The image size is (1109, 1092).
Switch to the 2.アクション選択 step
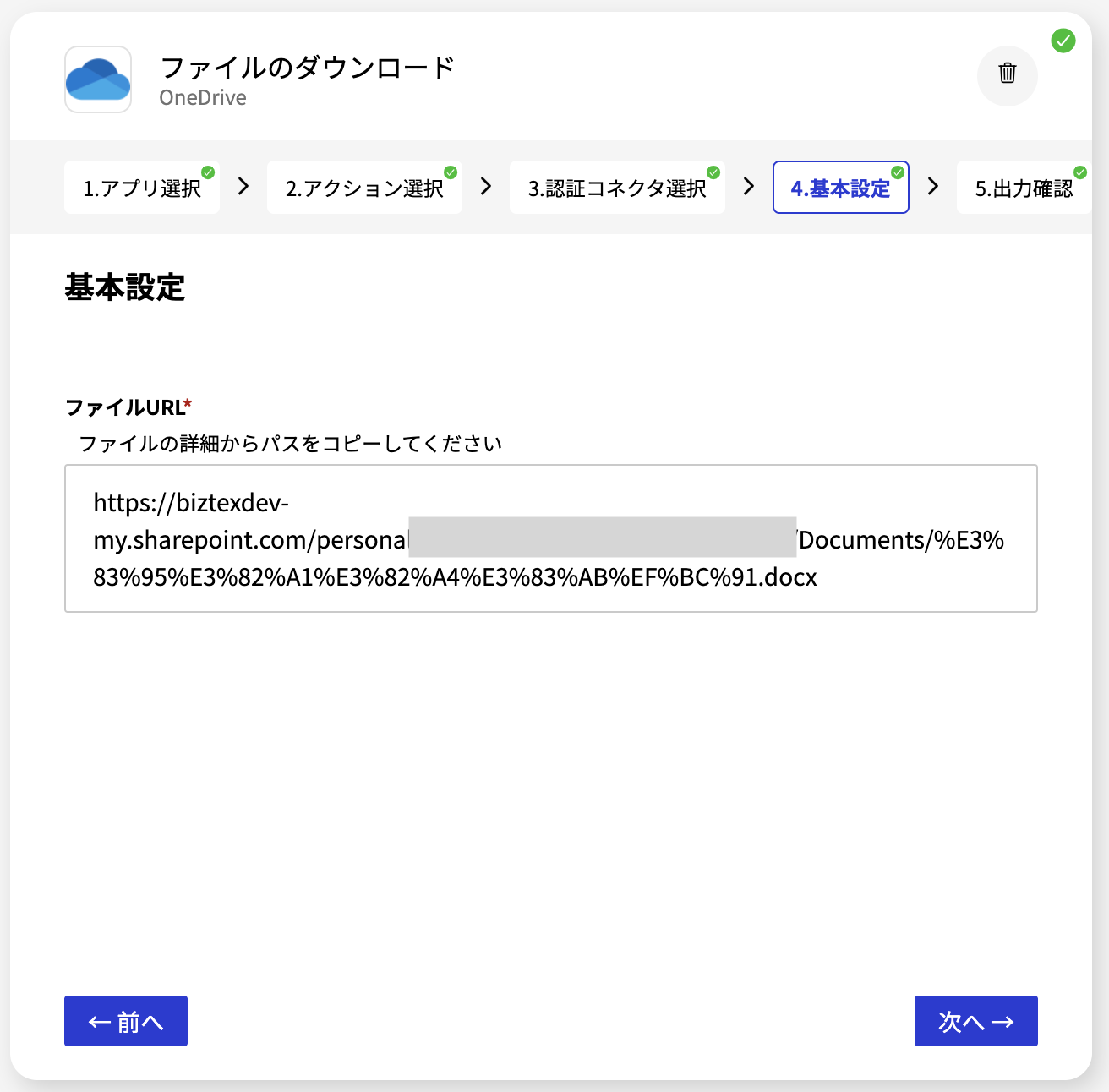[x=364, y=187]
